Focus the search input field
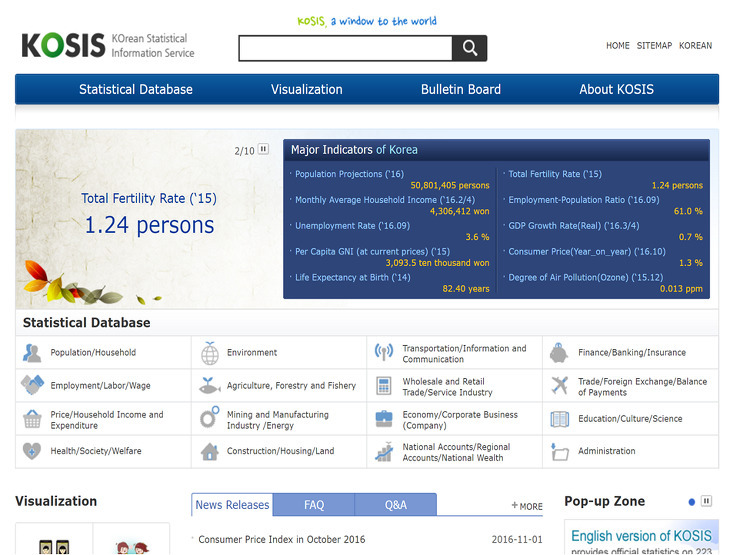This screenshot has width=740, height=555. [345, 48]
